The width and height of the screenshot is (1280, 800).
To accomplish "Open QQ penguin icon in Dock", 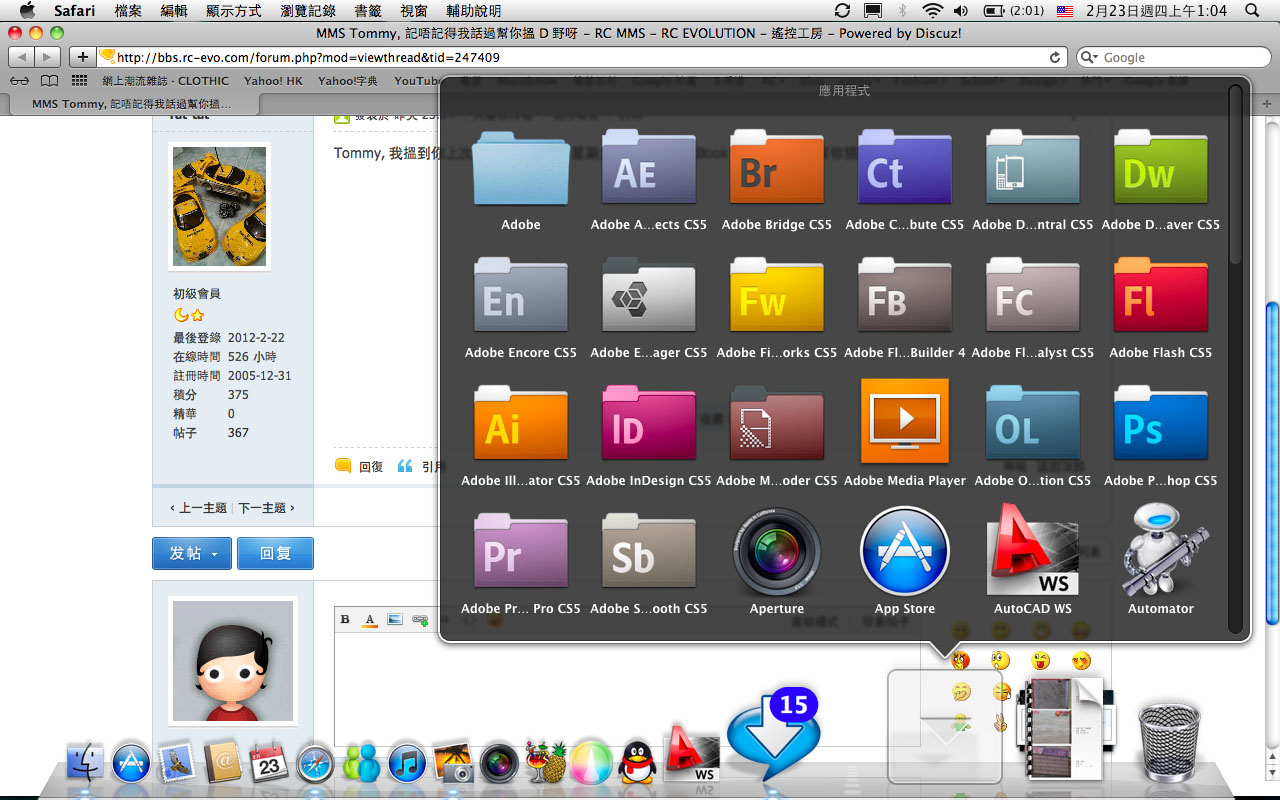I will (x=638, y=763).
